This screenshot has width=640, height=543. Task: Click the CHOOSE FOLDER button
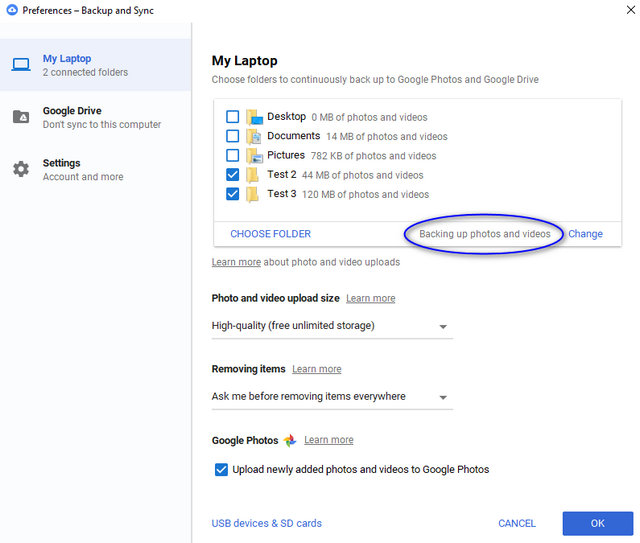tap(270, 234)
